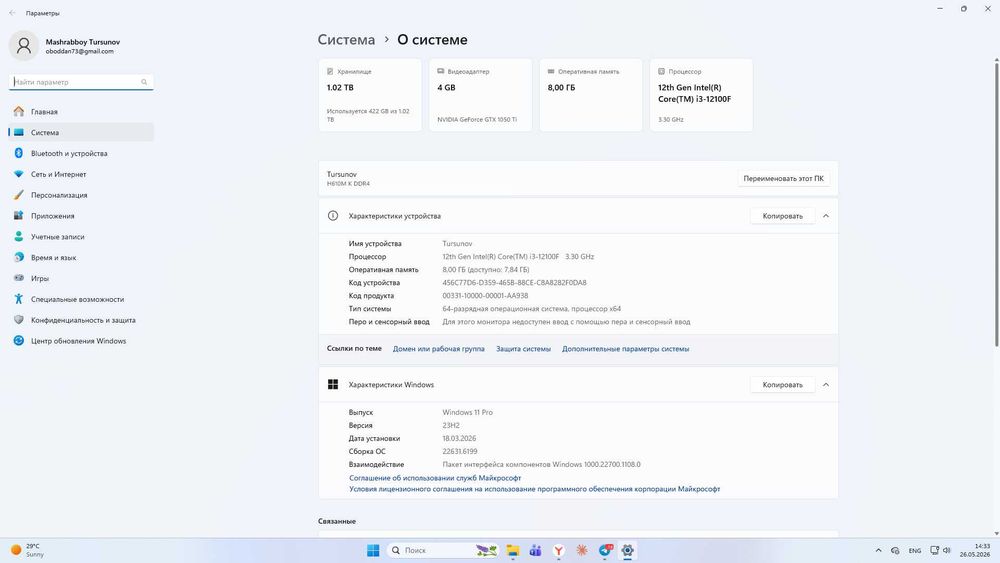
Task: Select Система in the sidebar
Action: (x=81, y=133)
